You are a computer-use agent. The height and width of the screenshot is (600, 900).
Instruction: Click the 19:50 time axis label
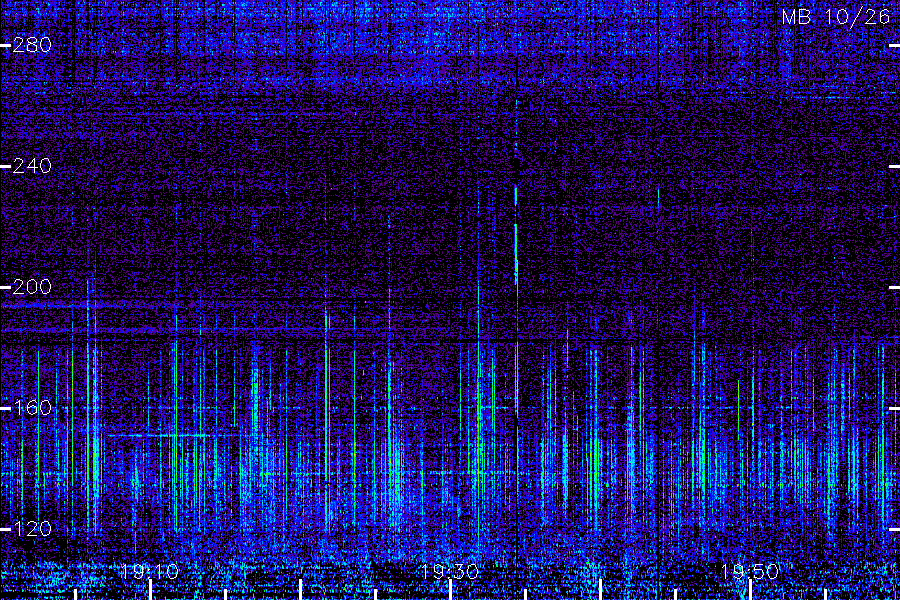(x=750, y=571)
